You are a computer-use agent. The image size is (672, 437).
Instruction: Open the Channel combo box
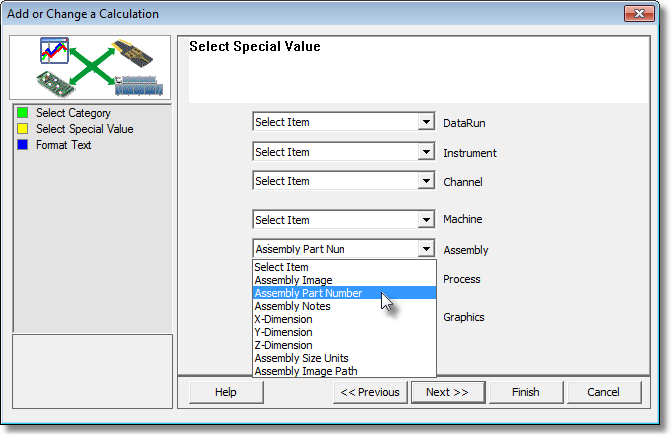click(344, 181)
